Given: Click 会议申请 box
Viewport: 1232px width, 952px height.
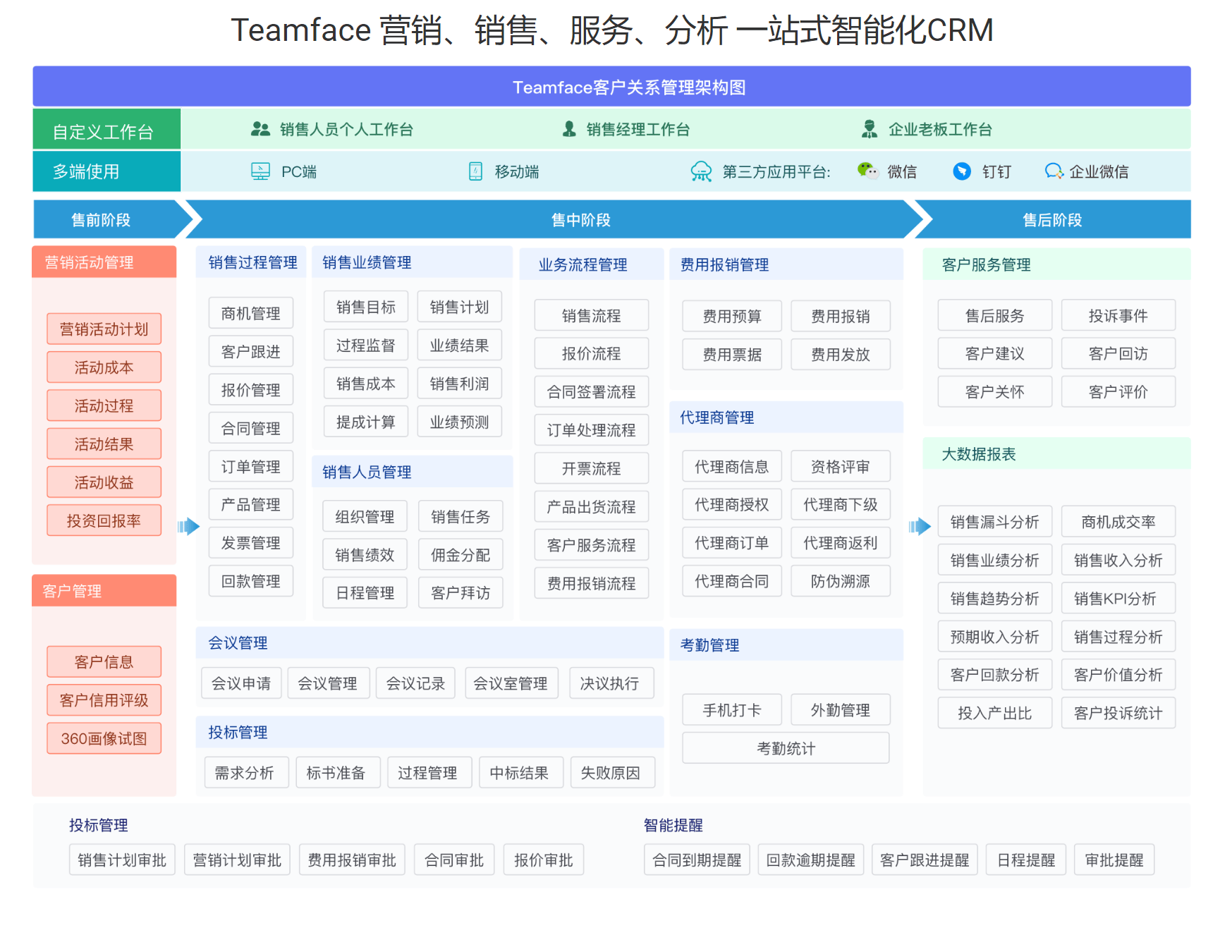Looking at the screenshot, I should tap(241, 683).
